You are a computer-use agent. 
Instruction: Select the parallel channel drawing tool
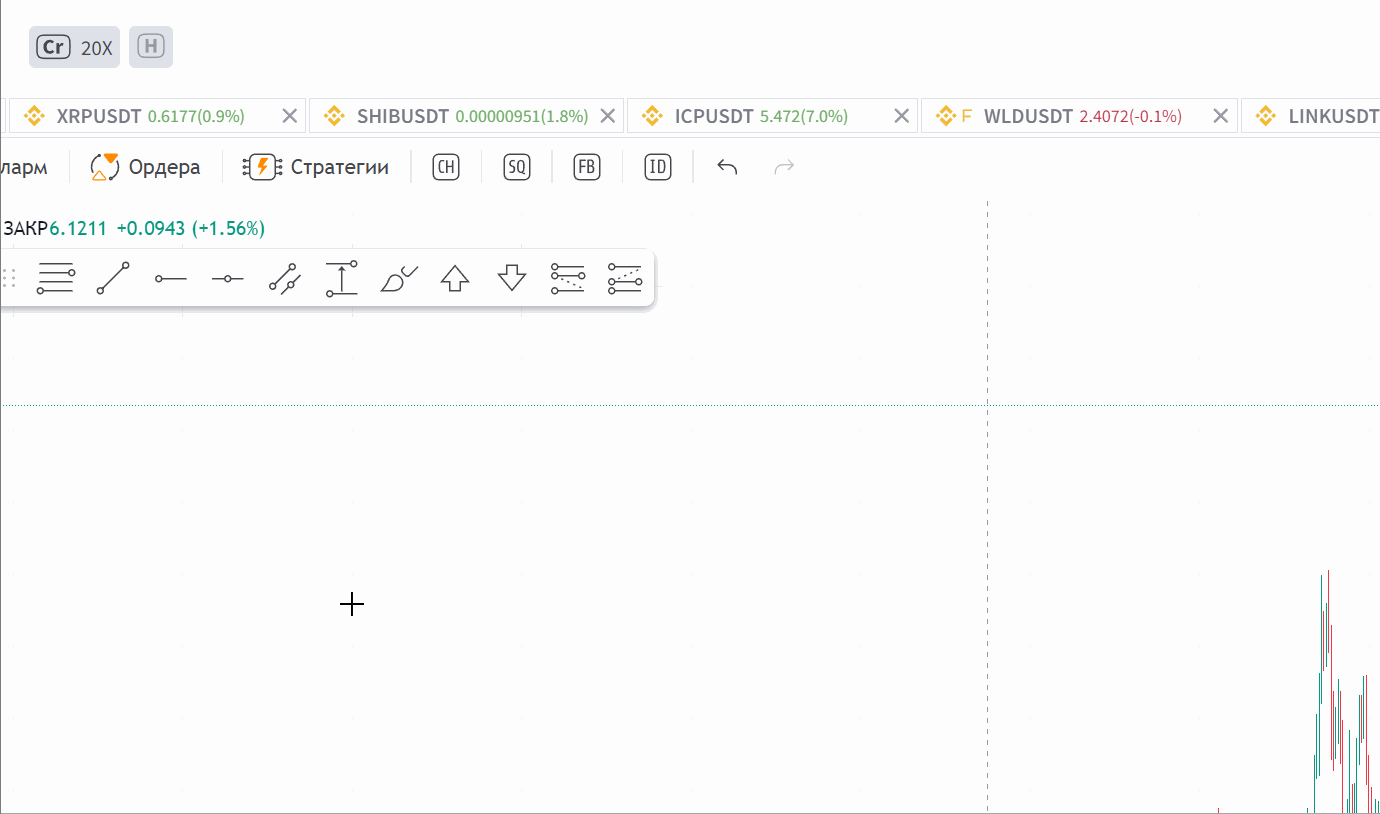284,278
